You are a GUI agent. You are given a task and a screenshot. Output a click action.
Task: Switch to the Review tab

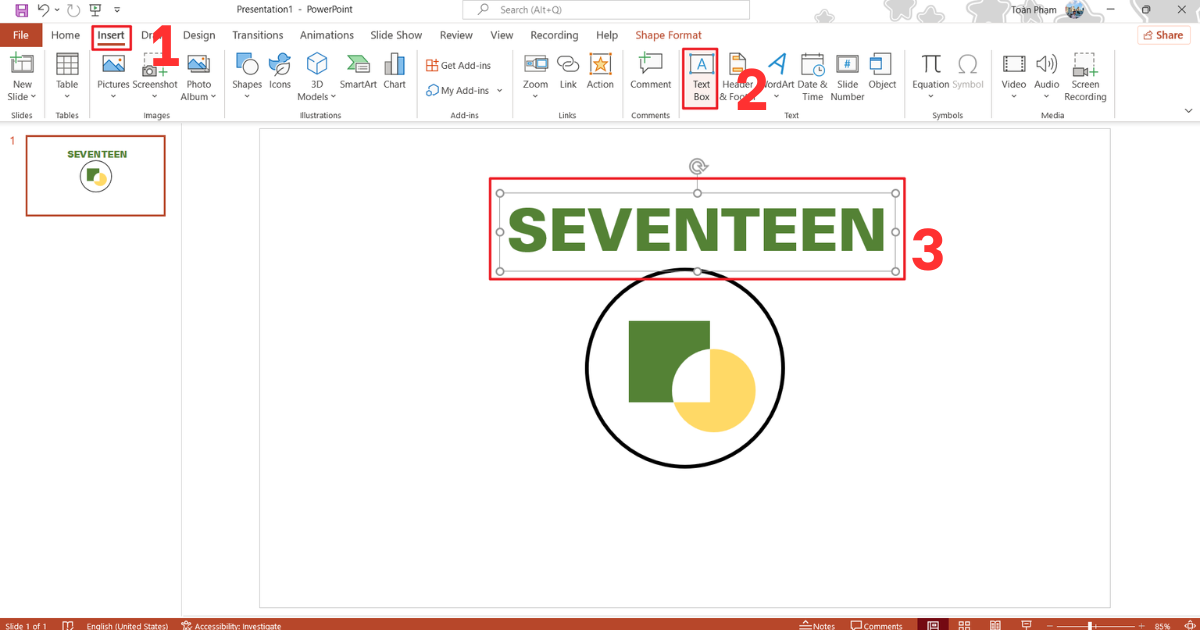[456, 35]
